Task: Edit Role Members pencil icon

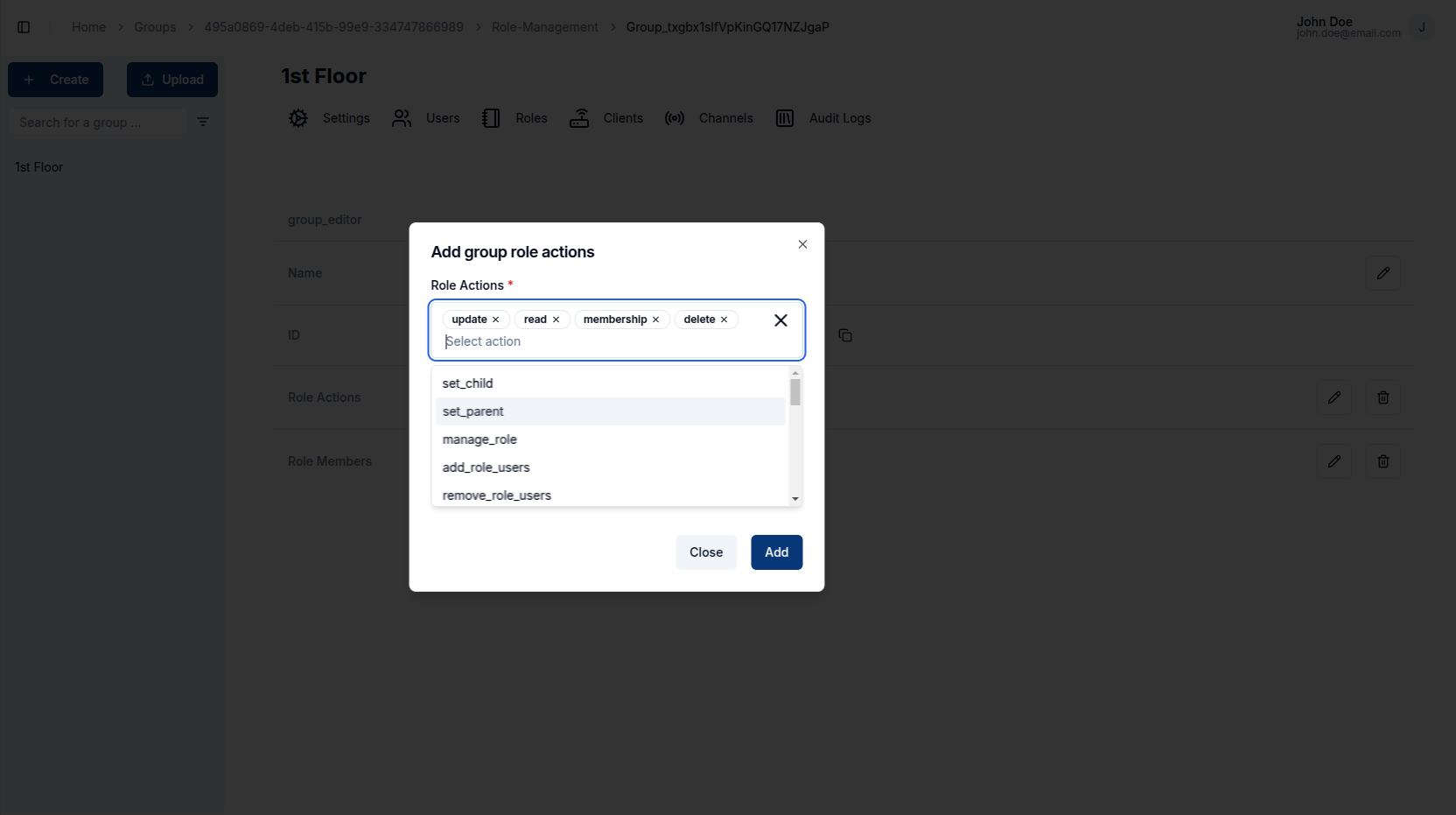Action: (1334, 461)
